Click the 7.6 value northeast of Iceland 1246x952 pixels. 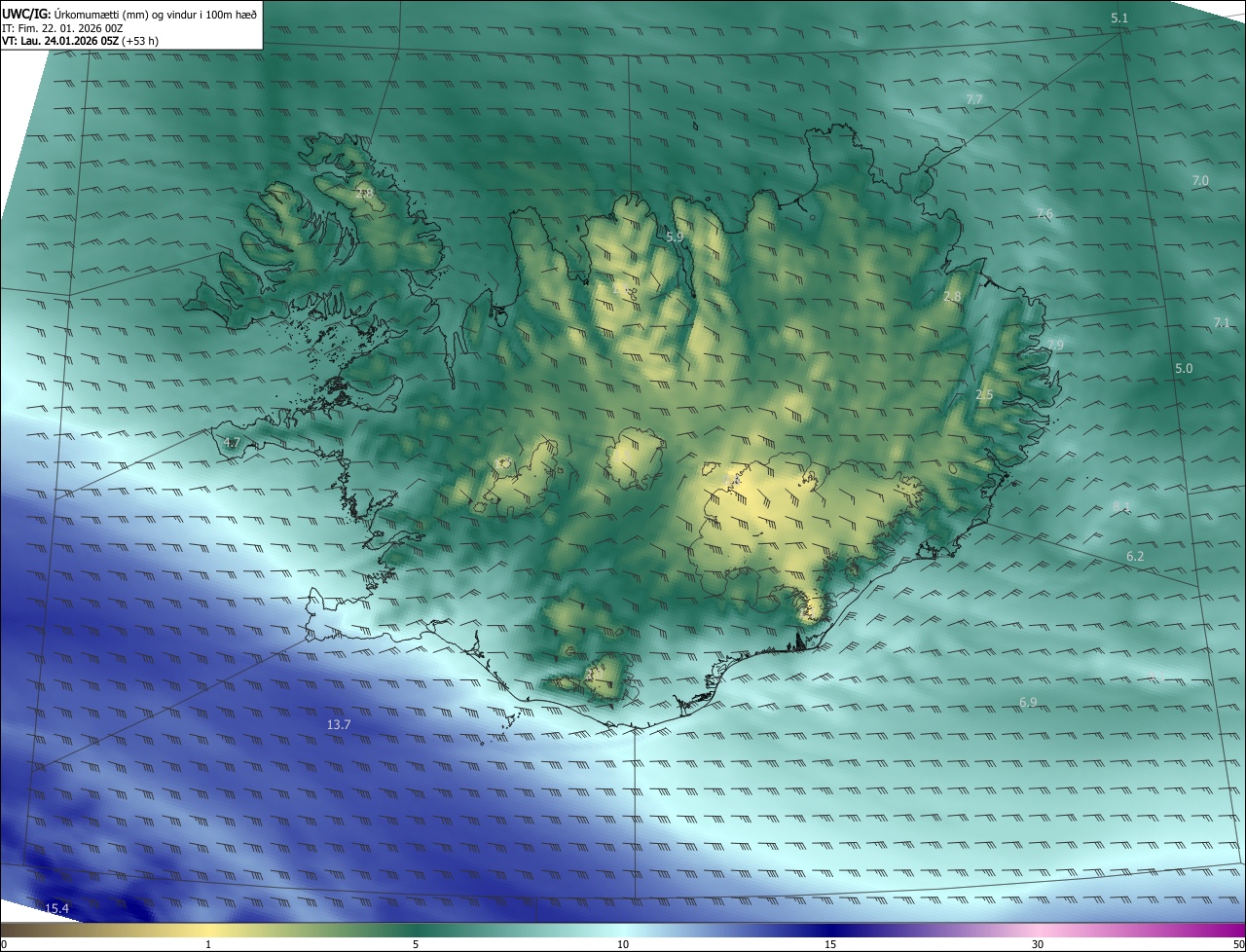[x=1044, y=214]
